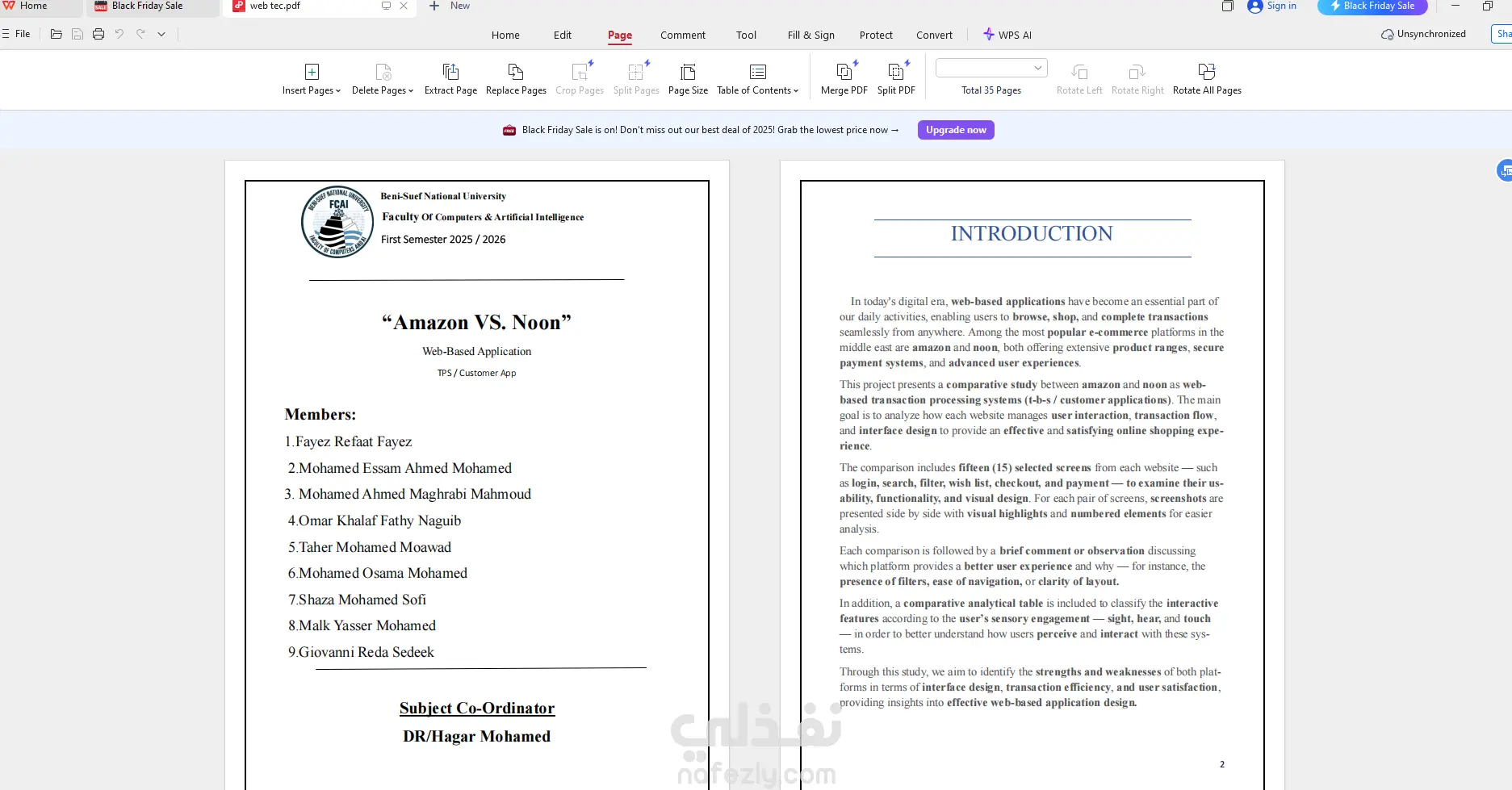Click the save icon in quick toolbar
The image size is (1512, 790).
77,34
